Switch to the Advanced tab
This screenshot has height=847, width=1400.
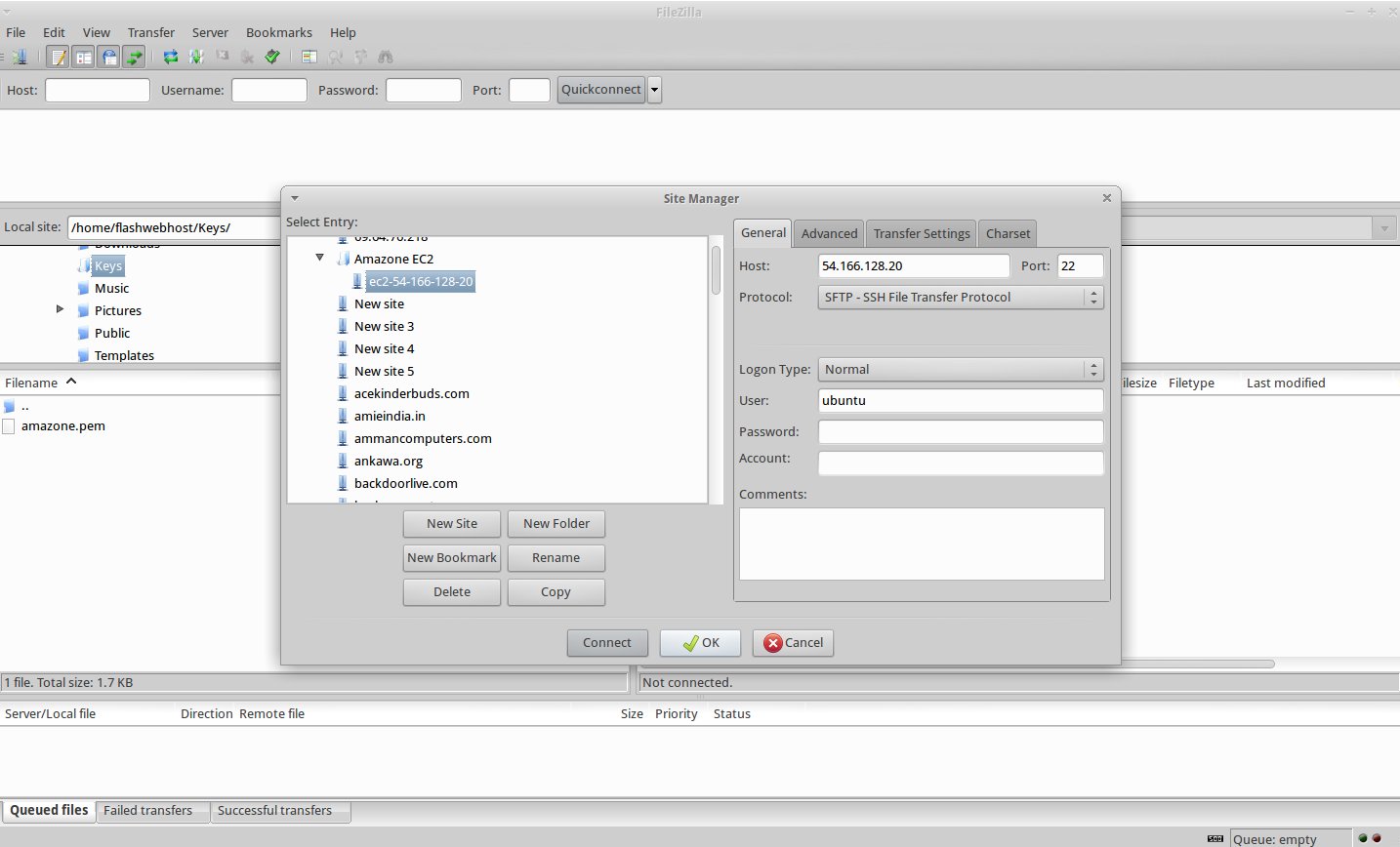click(x=829, y=233)
